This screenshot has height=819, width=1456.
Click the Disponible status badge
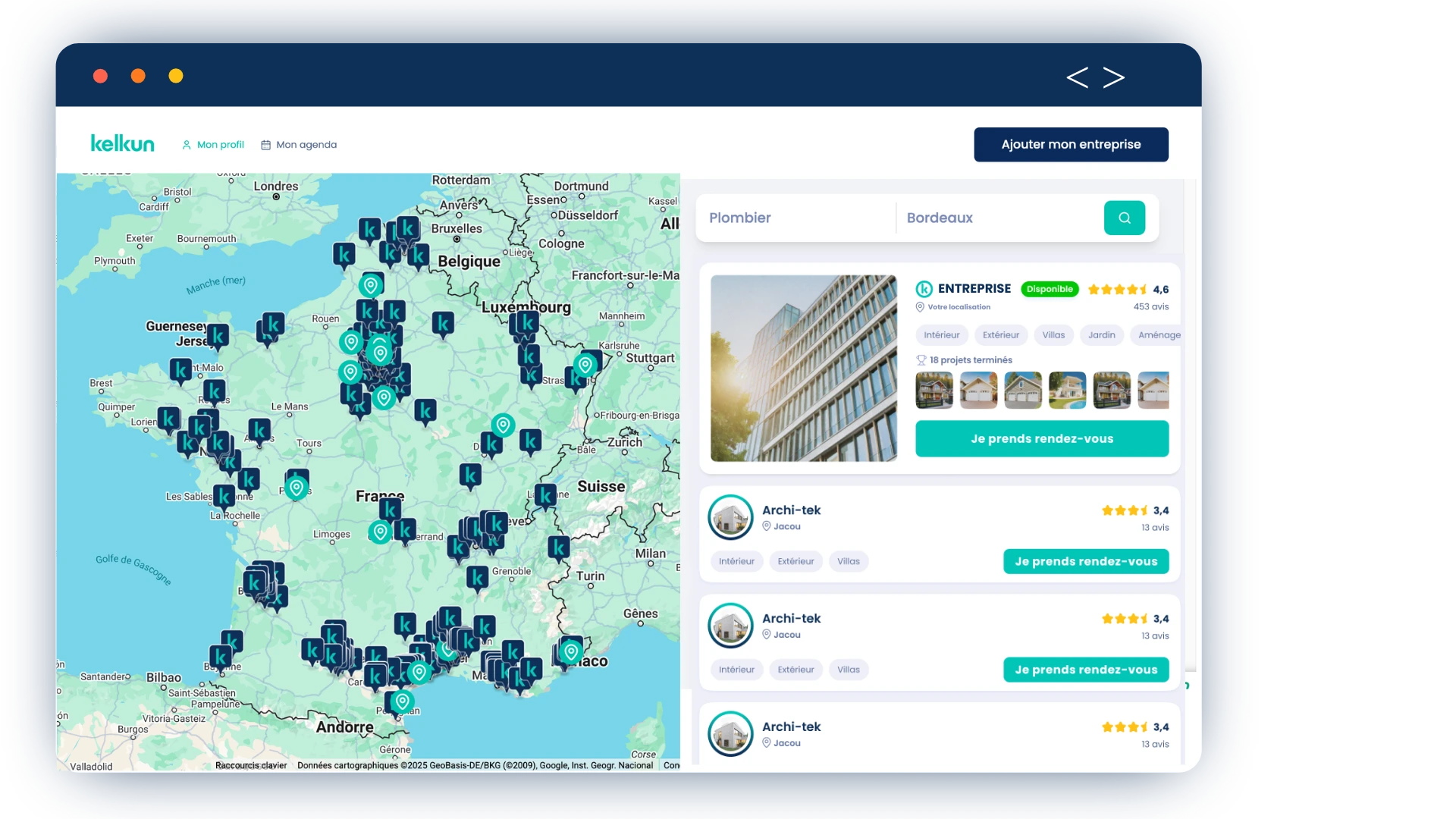coord(1050,289)
